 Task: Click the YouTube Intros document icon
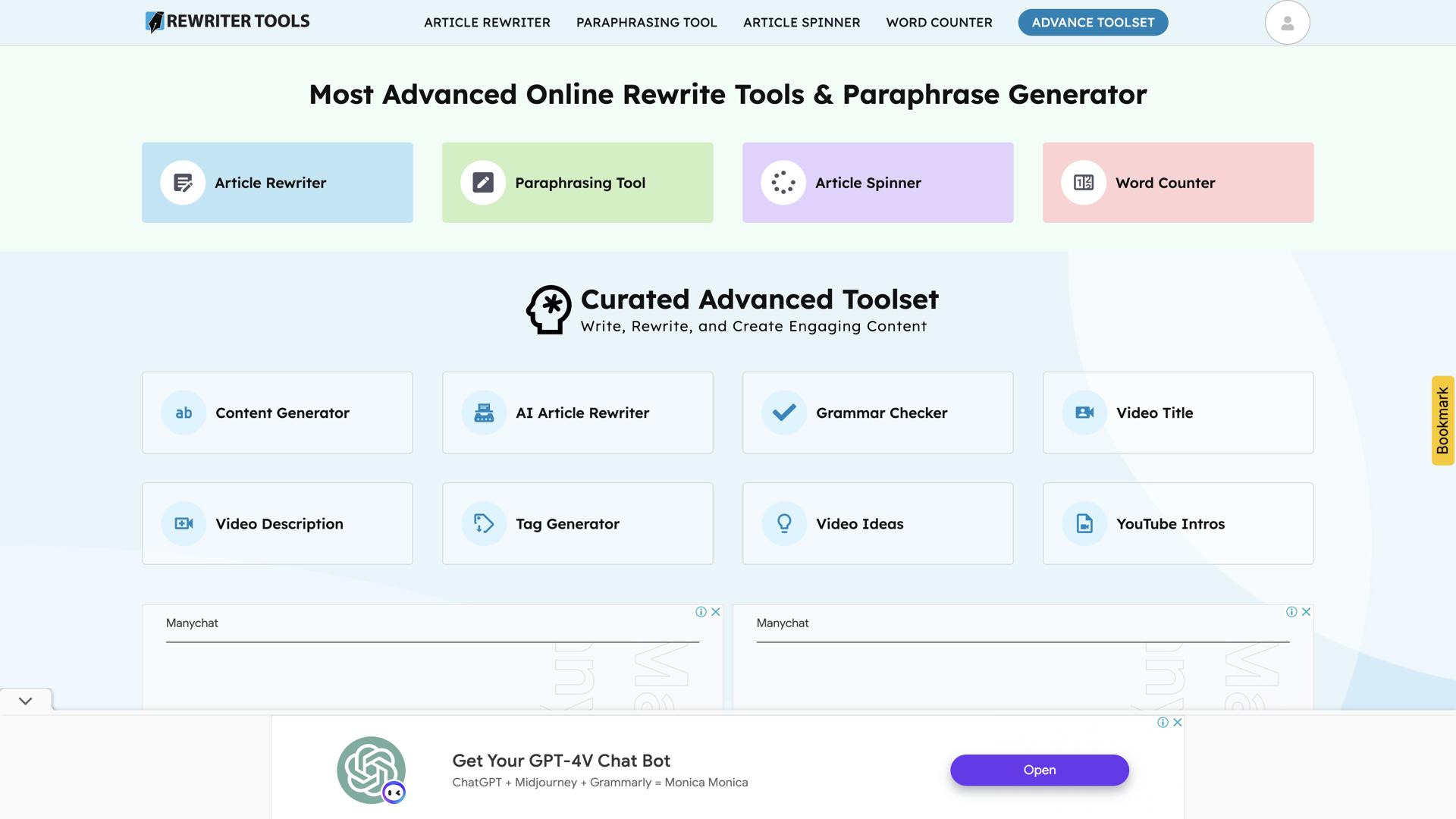point(1083,523)
